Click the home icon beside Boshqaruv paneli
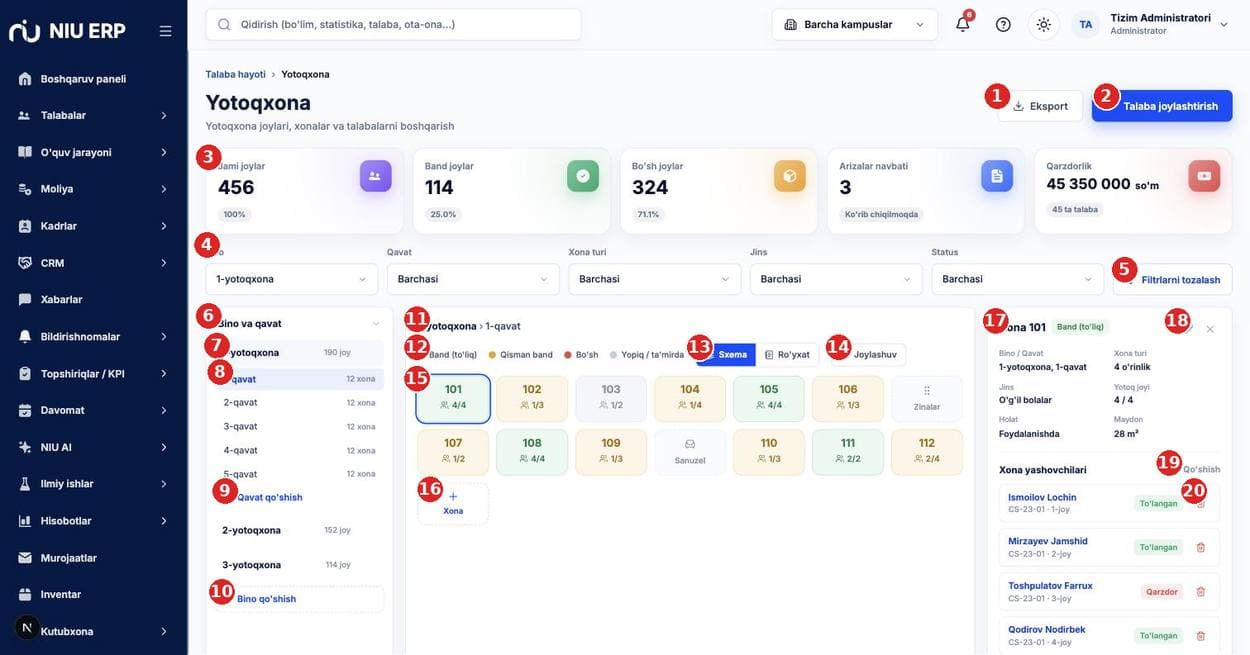The image size is (1250, 655). tap(25, 79)
